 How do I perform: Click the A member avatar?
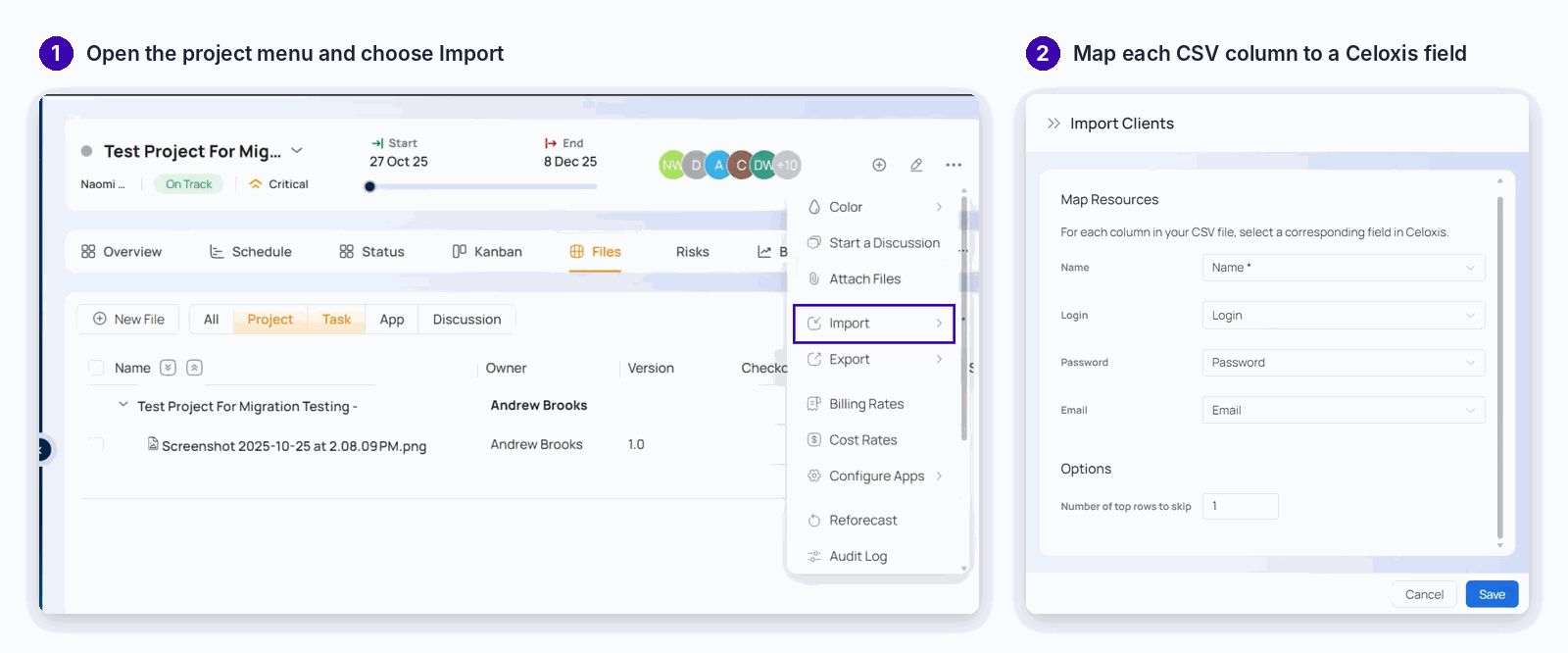tap(718, 165)
